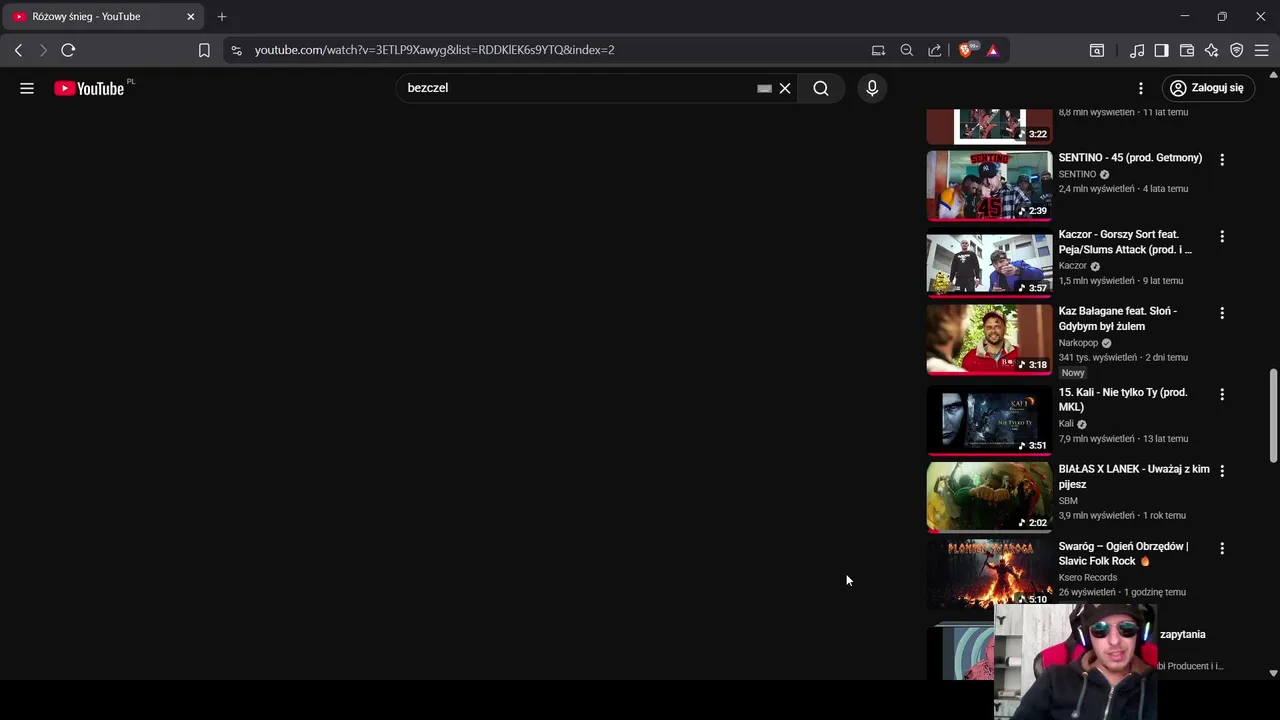Open a new browser tab

click(222, 17)
